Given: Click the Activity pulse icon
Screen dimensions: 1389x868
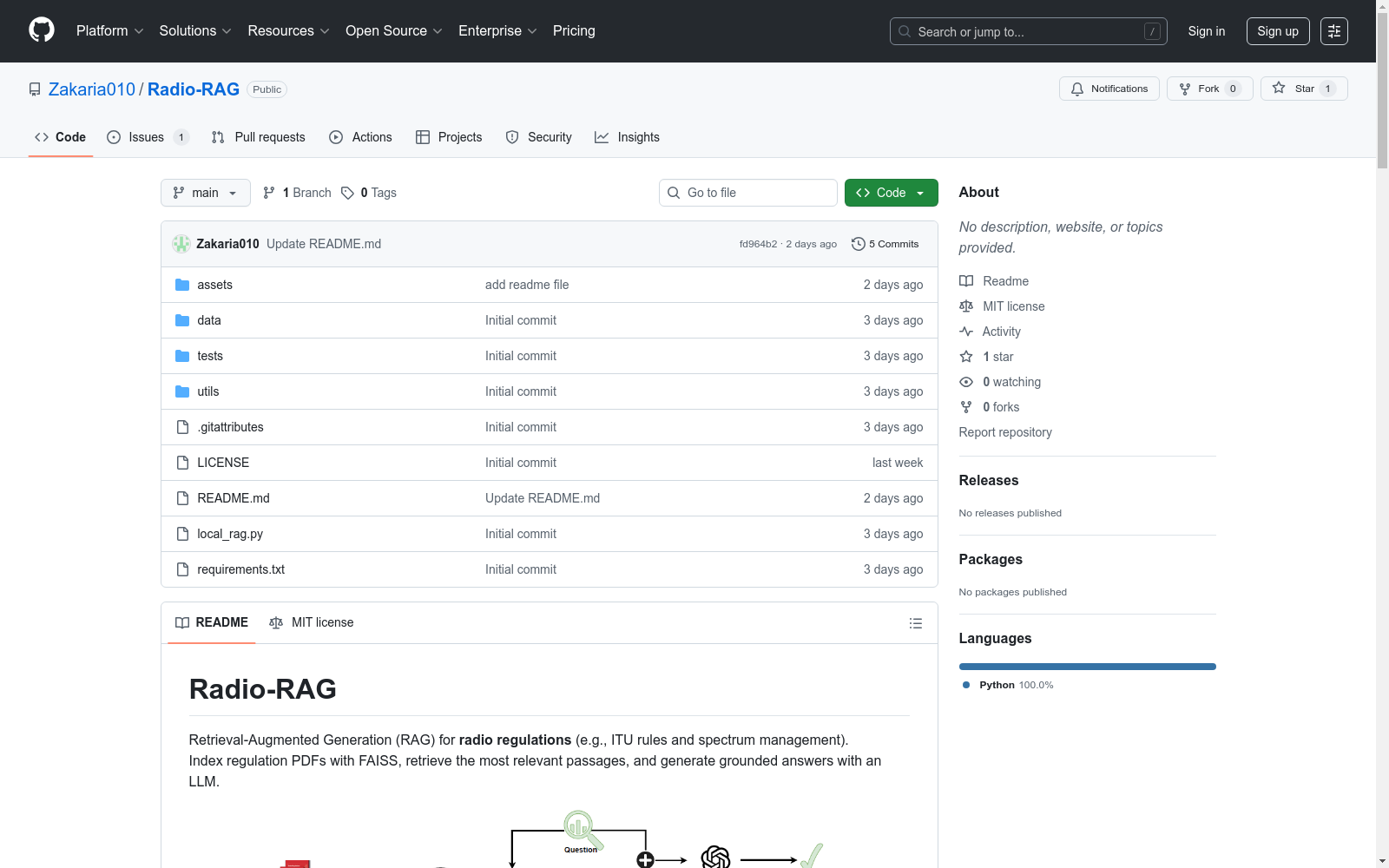Looking at the screenshot, I should tap(966, 332).
